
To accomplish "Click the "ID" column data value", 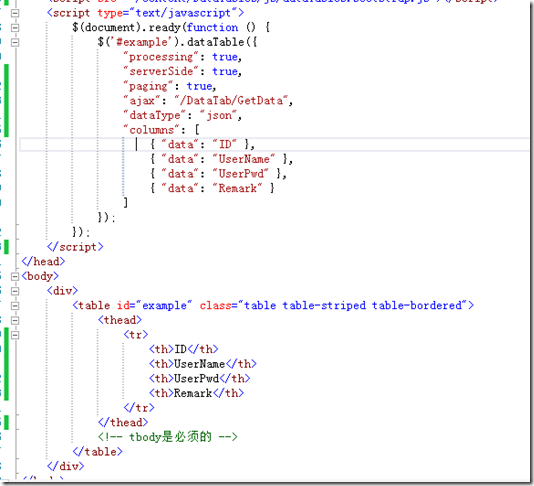I will click(x=225, y=144).
